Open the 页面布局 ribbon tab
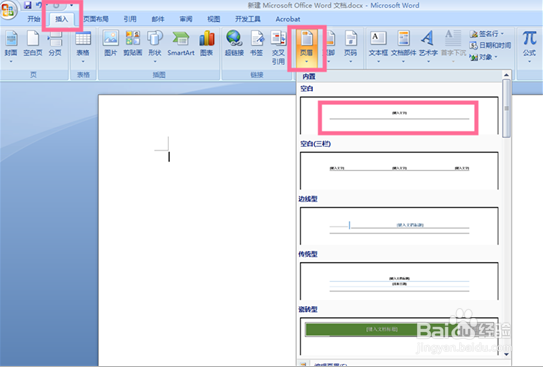Image resolution: width=543 pixels, height=367 pixels. pos(96,19)
